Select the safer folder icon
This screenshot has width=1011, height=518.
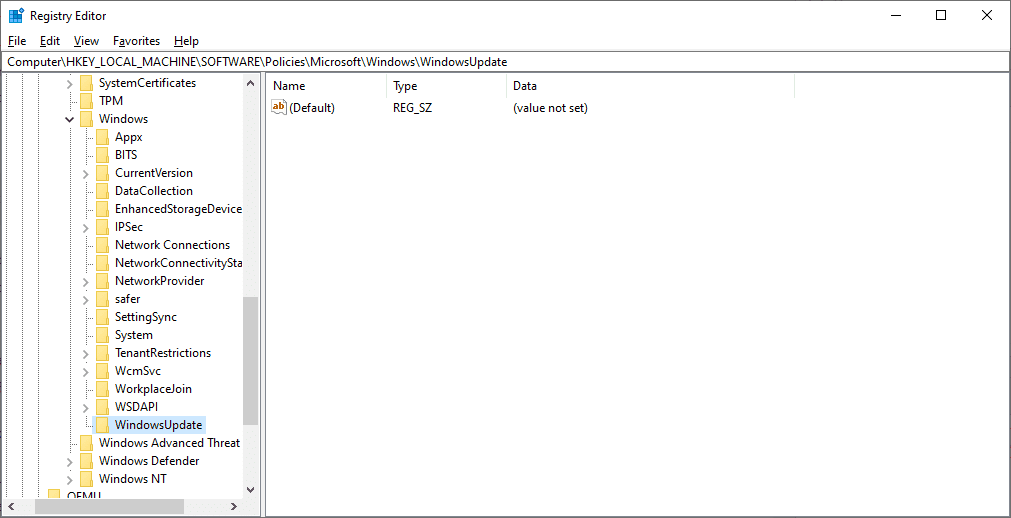(103, 300)
